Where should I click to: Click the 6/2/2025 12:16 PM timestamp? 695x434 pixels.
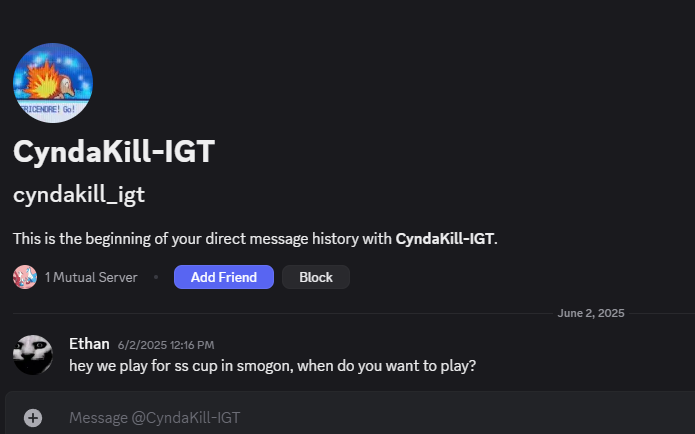(x=166, y=345)
